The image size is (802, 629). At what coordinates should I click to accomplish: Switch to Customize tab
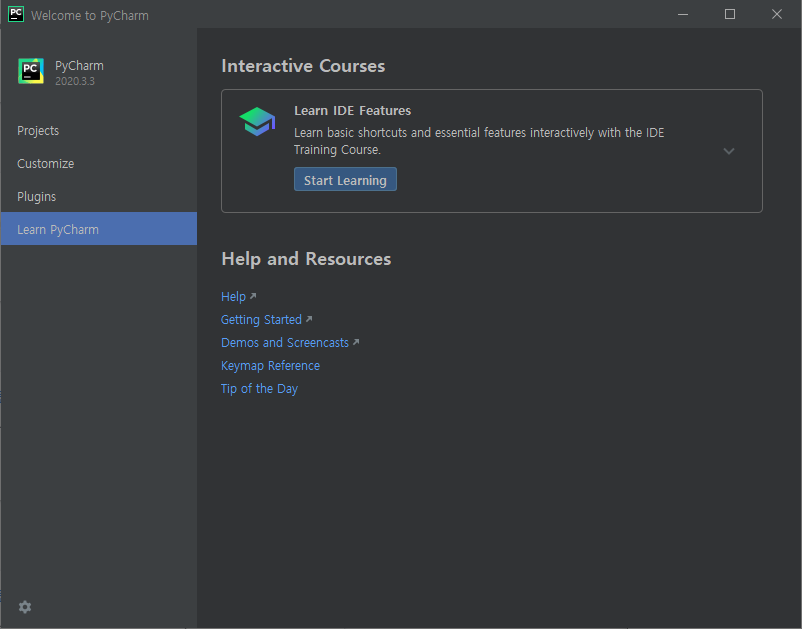pyautogui.click(x=99, y=164)
